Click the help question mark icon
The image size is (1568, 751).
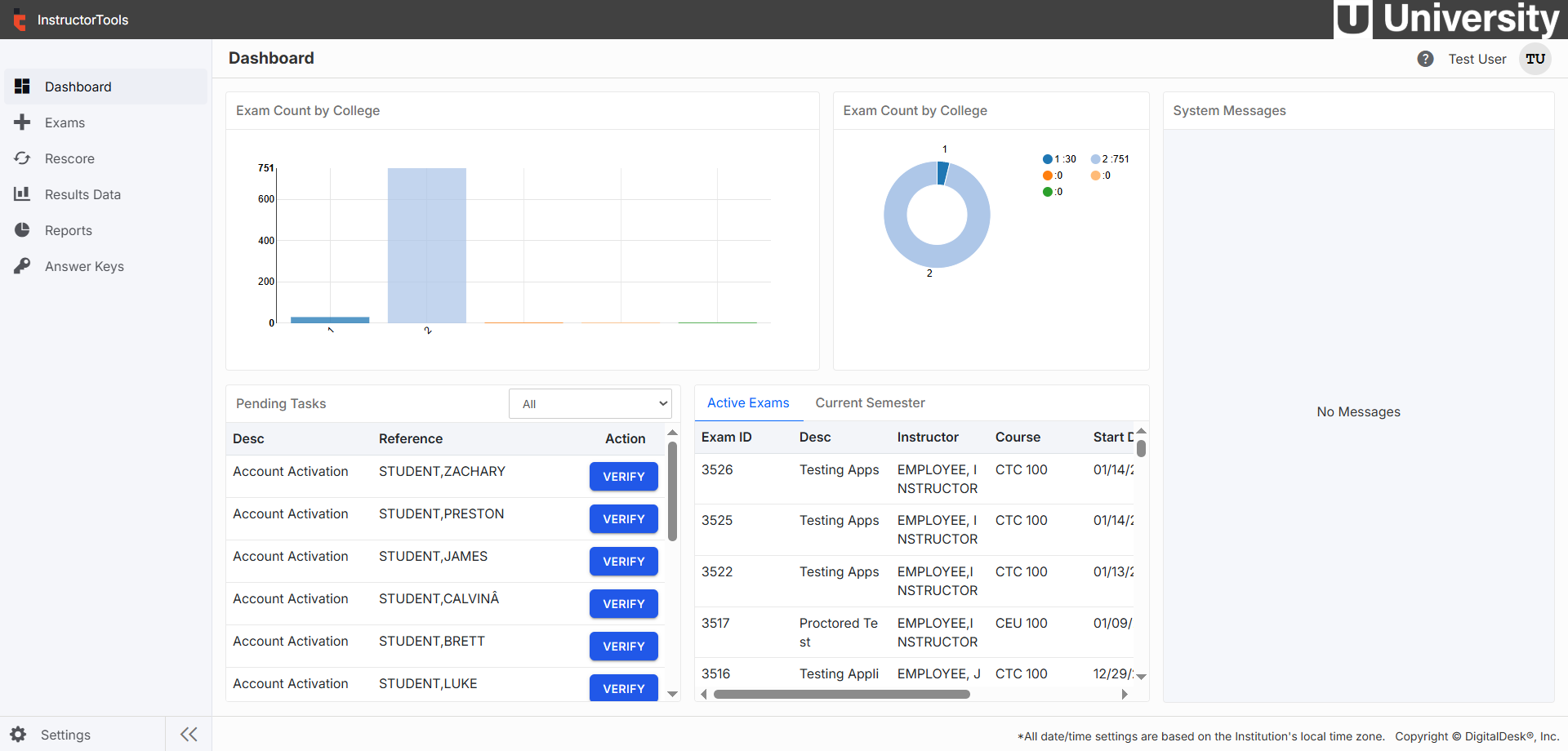click(x=1426, y=59)
